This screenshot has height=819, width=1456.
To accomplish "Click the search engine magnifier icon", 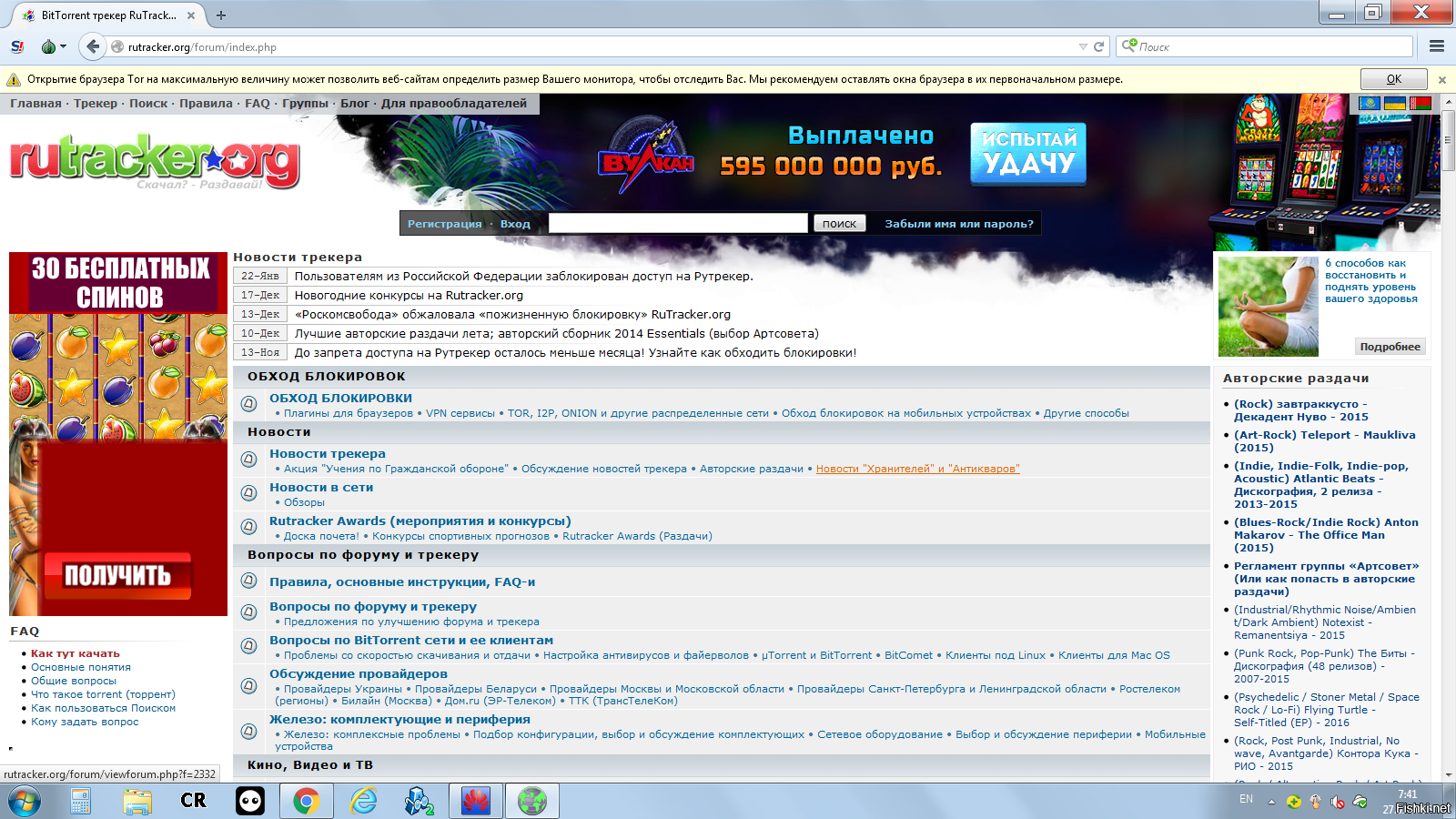I will 1128,45.
